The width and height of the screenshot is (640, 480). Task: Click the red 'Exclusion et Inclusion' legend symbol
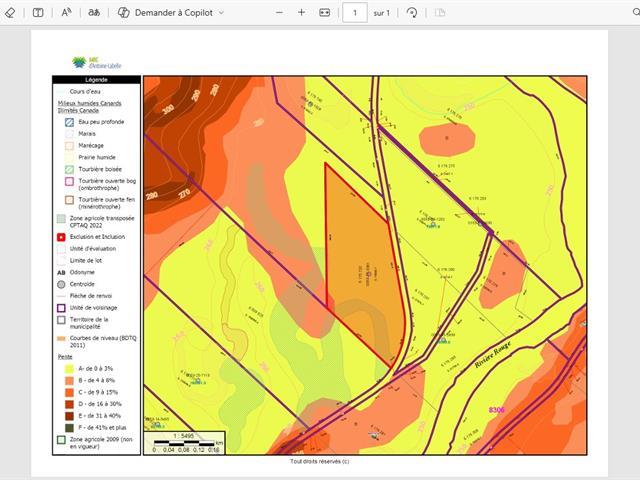coord(61,237)
